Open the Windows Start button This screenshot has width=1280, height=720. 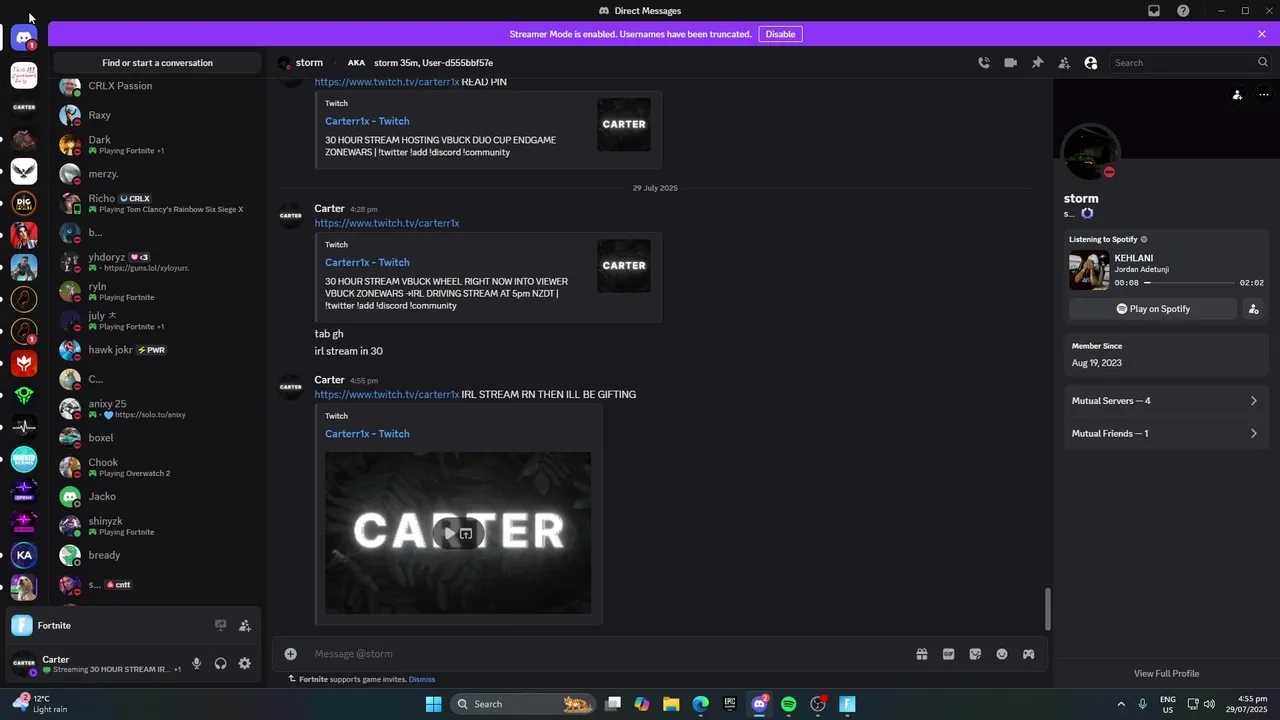[x=433, y=704]
